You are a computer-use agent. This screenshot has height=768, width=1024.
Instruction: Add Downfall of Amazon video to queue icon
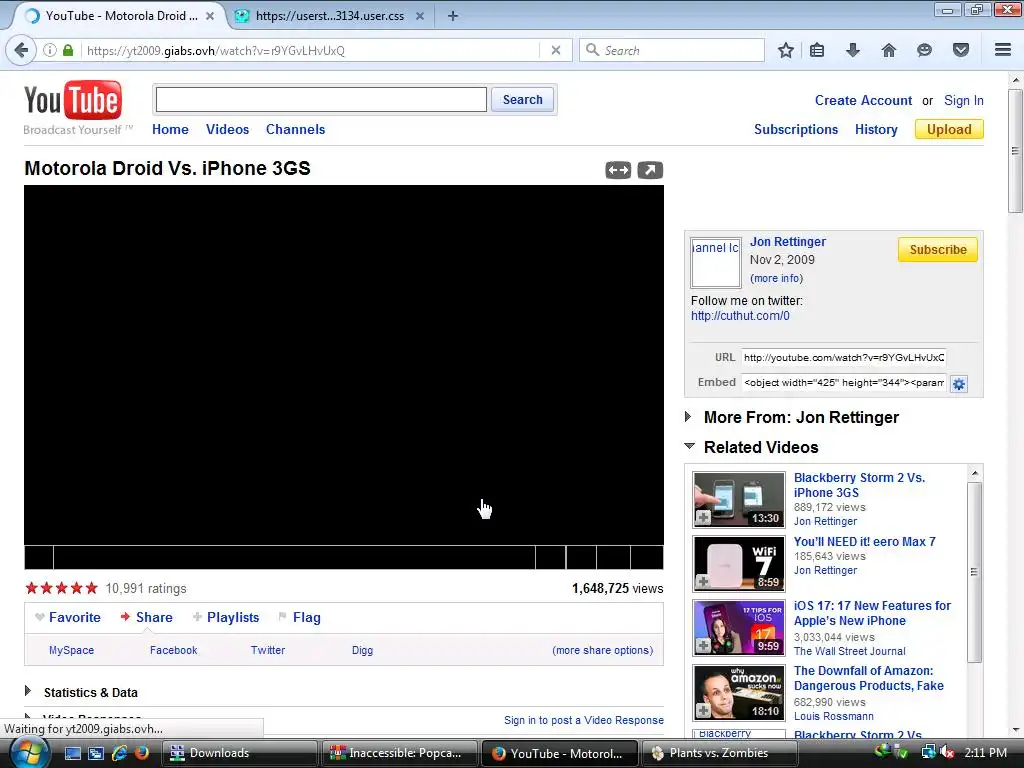pyautogui.click(x=703, y=710)
